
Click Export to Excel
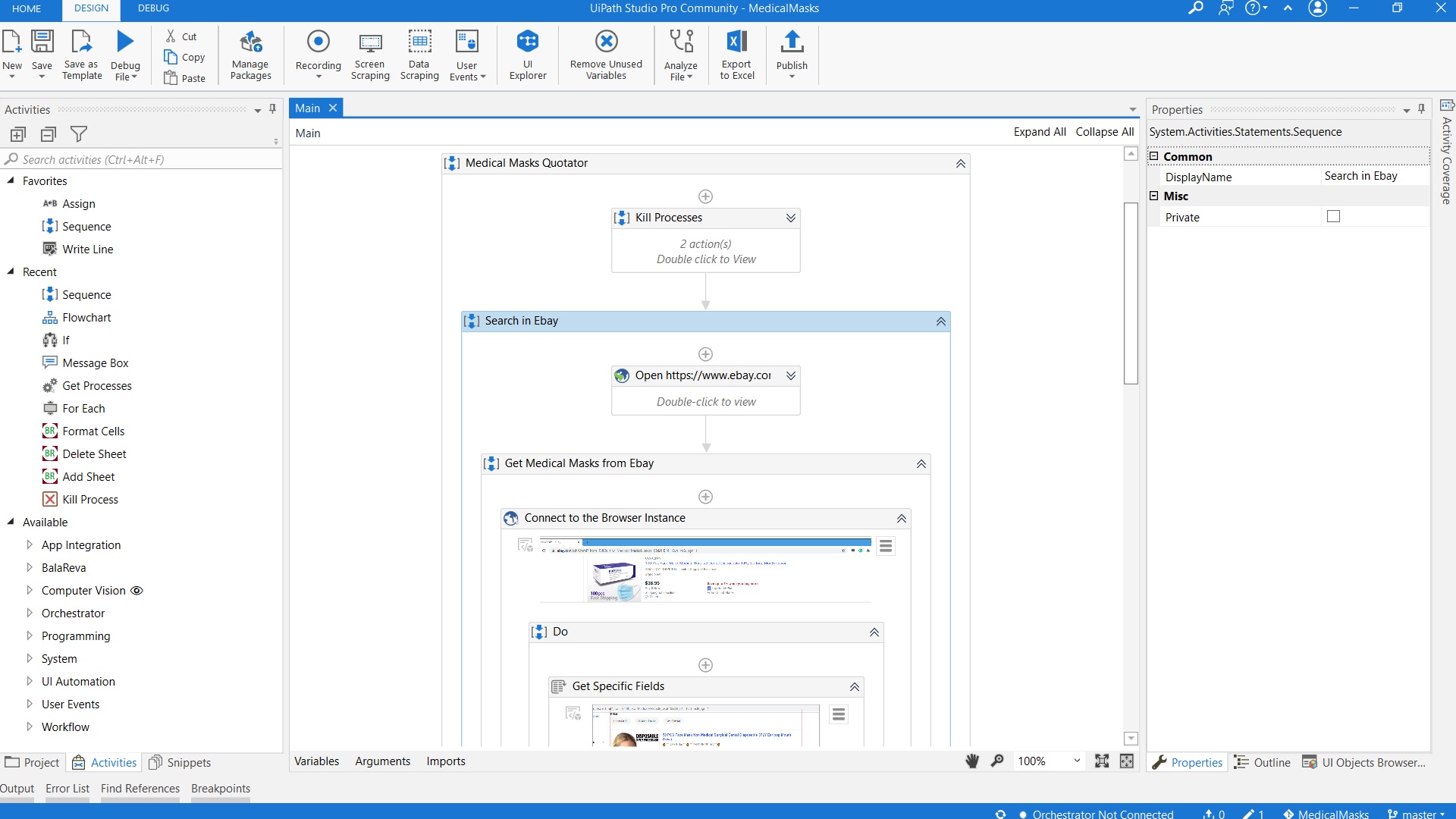[737, 55]
